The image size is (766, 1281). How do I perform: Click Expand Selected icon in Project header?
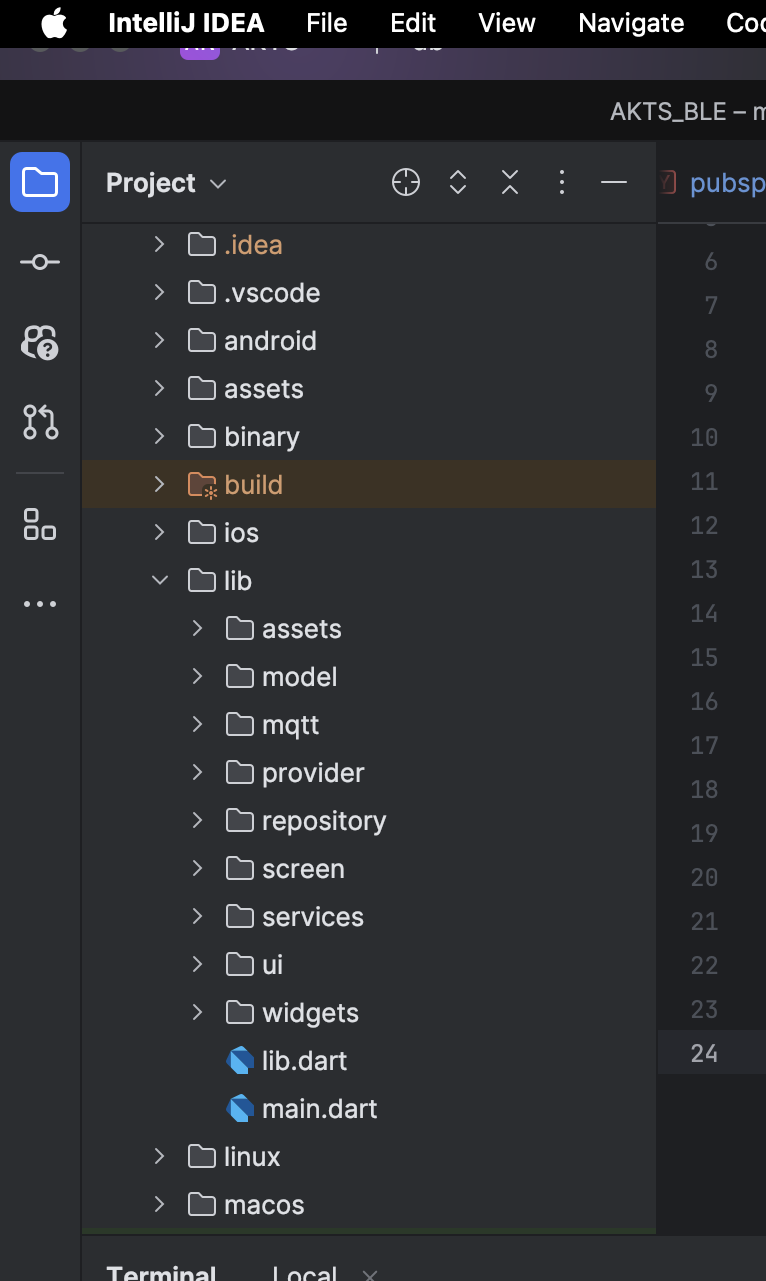[458, 182]
